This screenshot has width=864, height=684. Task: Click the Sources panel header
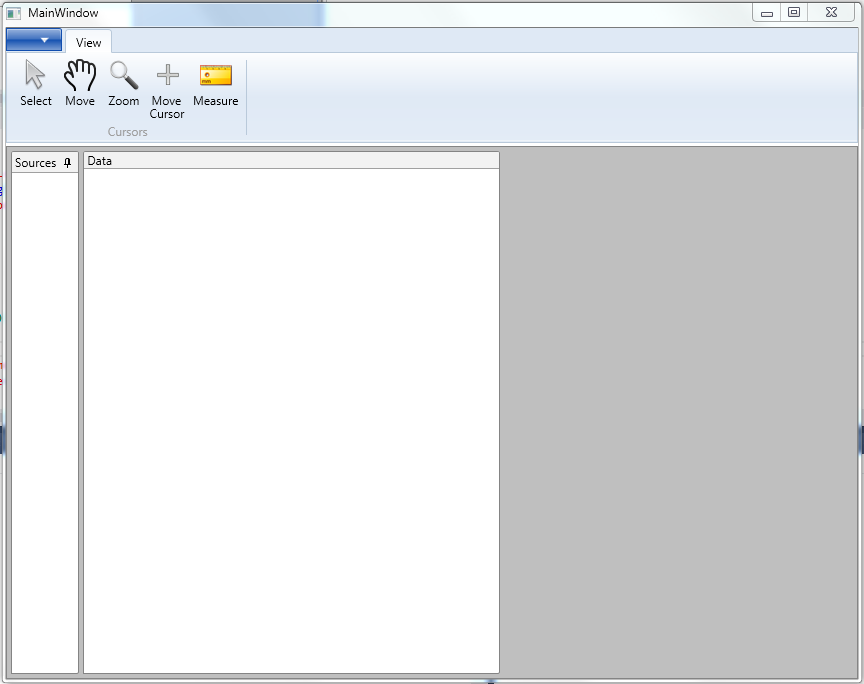(45, 163)
